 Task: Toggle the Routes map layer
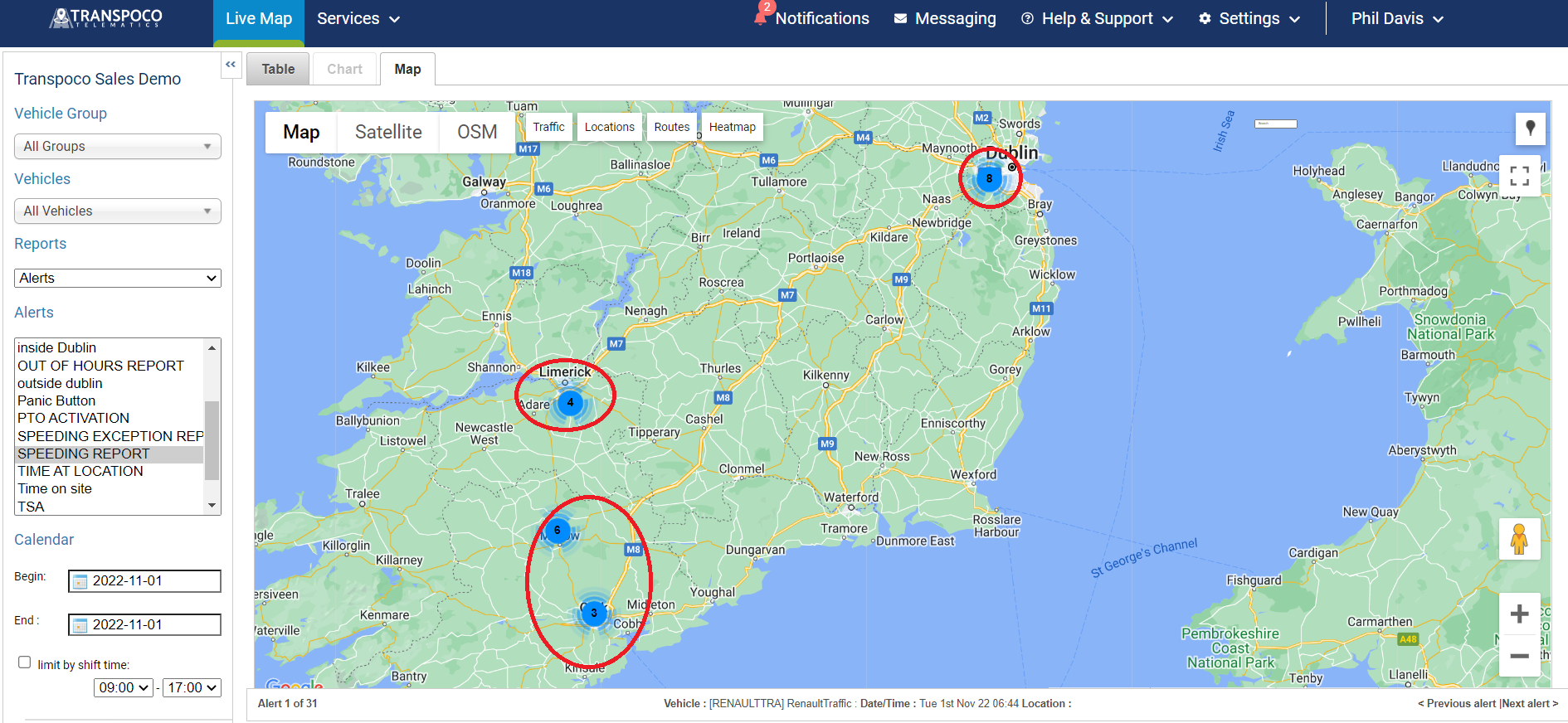[x=671, y=127]
